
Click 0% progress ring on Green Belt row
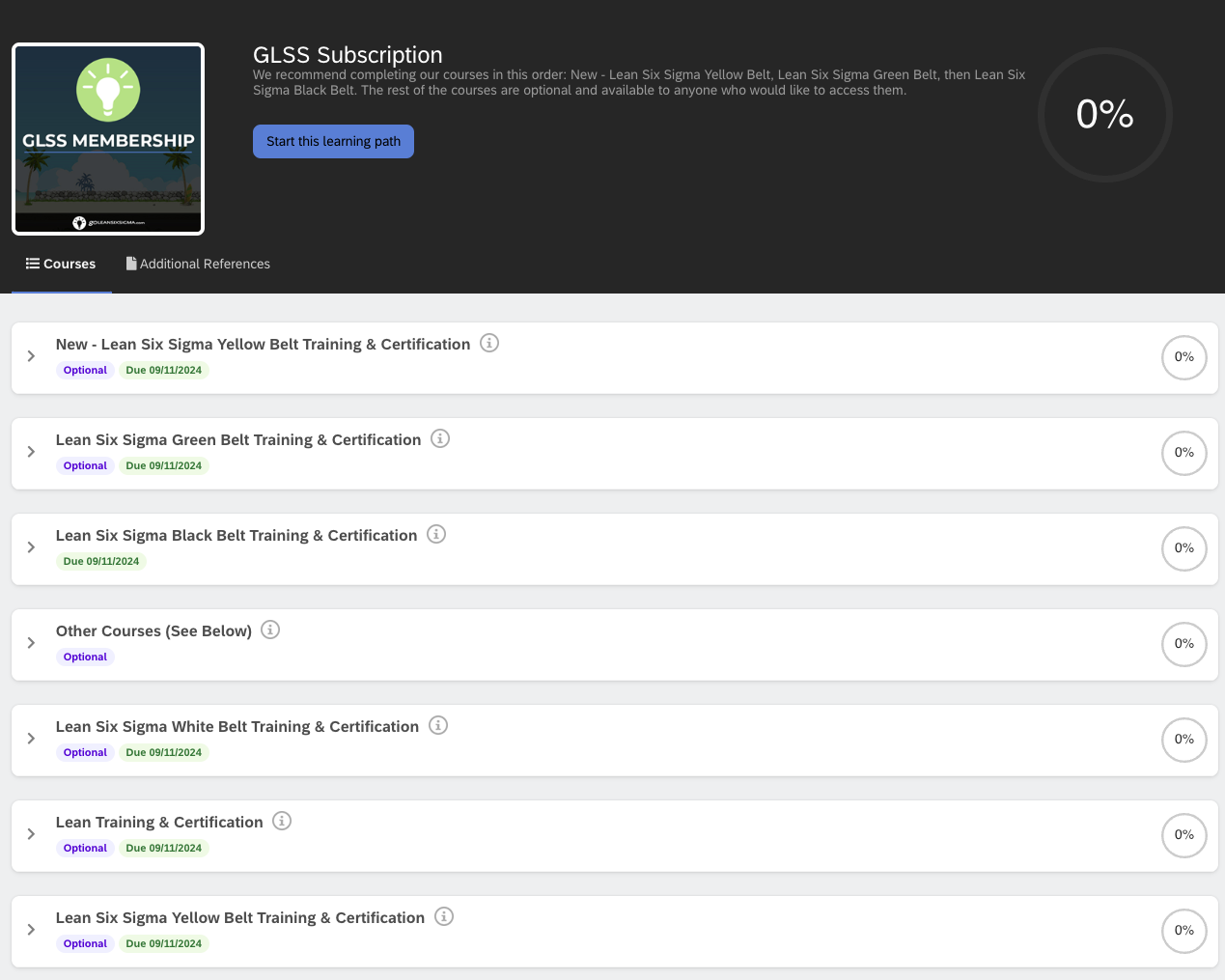pyautogui.click(x=1184, y=453)
